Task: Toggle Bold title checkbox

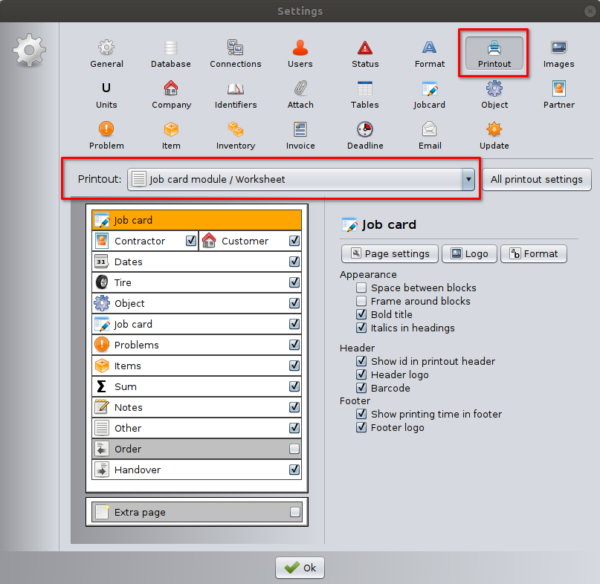Action: [x=361, y=314]
